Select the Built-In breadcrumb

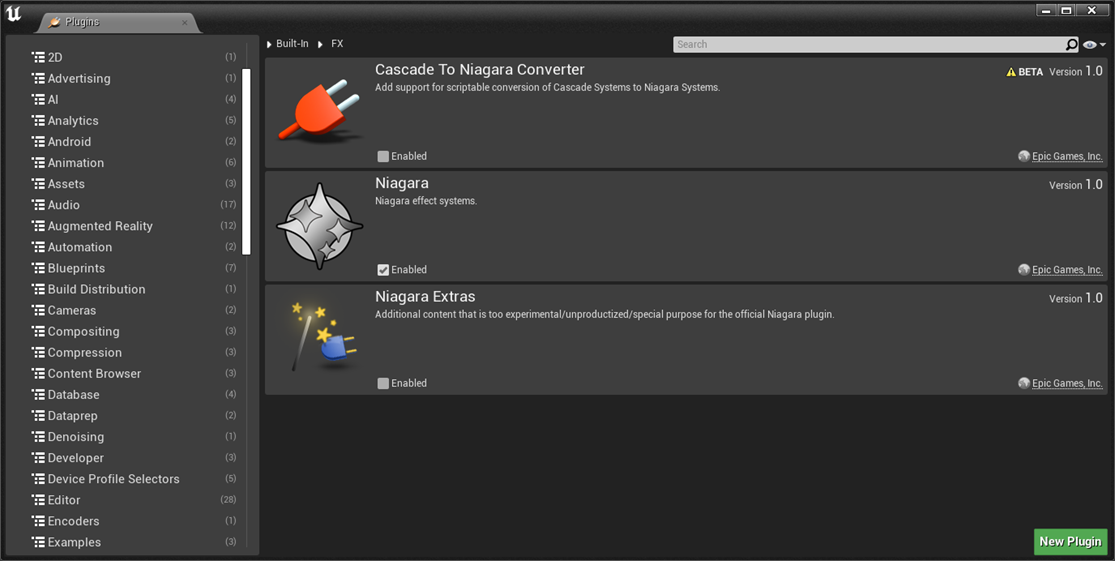click(x=292, y=43)
